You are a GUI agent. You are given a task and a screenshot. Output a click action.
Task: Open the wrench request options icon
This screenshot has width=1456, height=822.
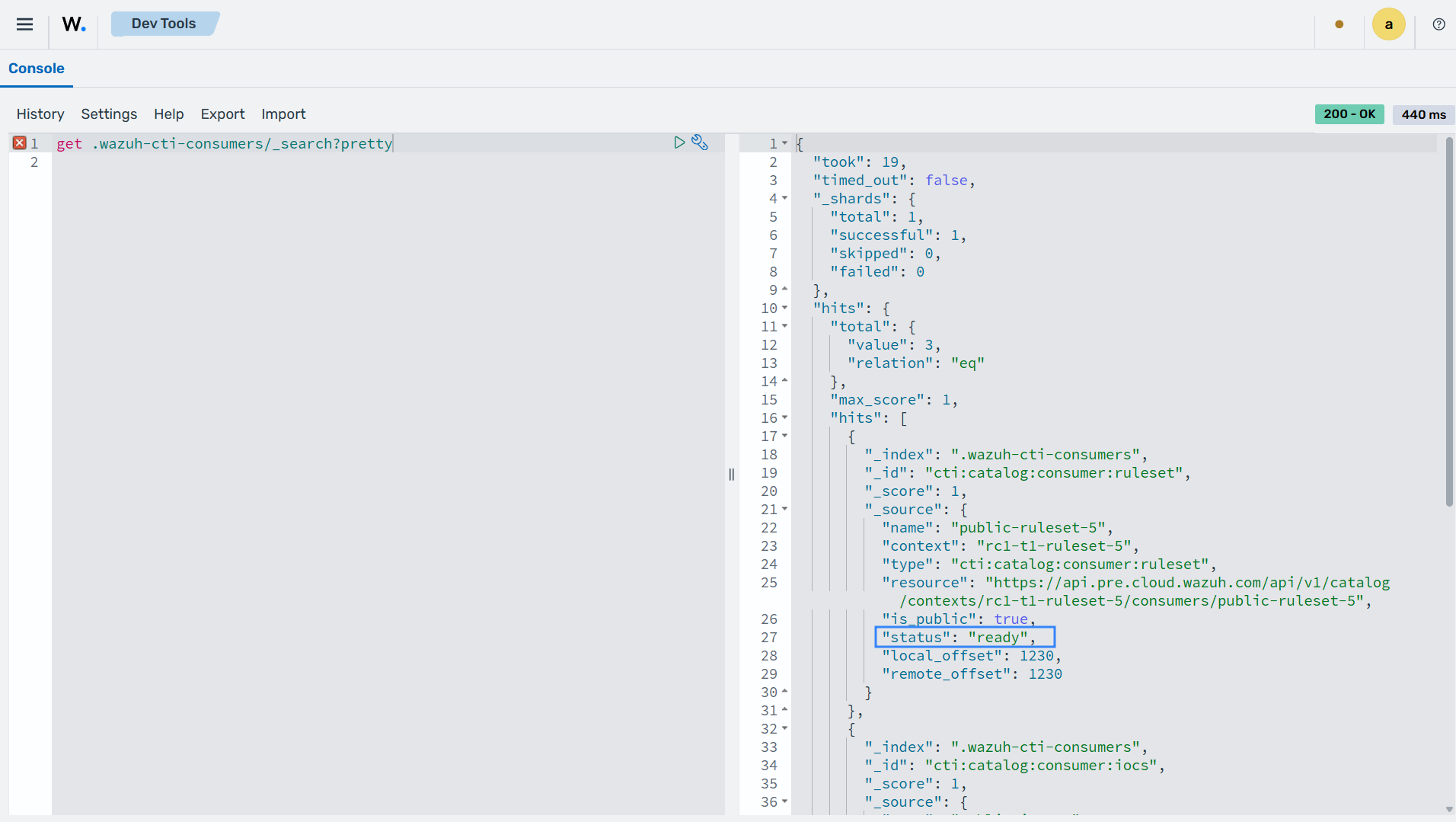(x=700, y=142)
